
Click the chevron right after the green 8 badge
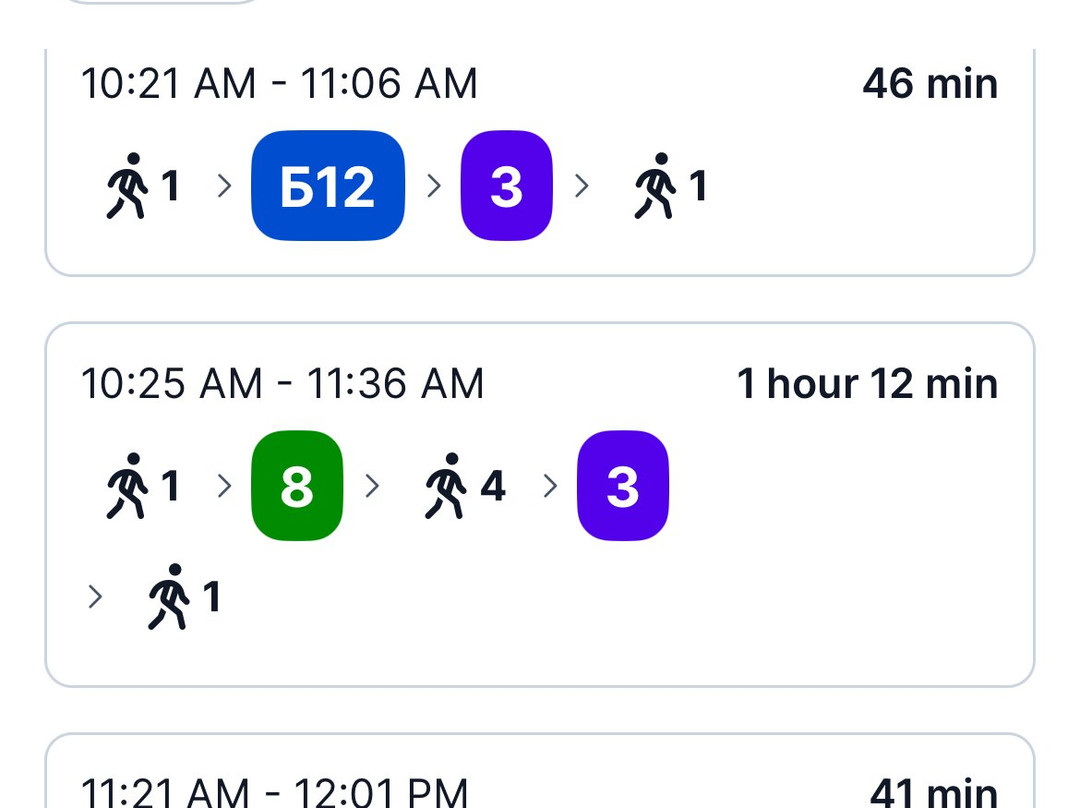point(372,486)
